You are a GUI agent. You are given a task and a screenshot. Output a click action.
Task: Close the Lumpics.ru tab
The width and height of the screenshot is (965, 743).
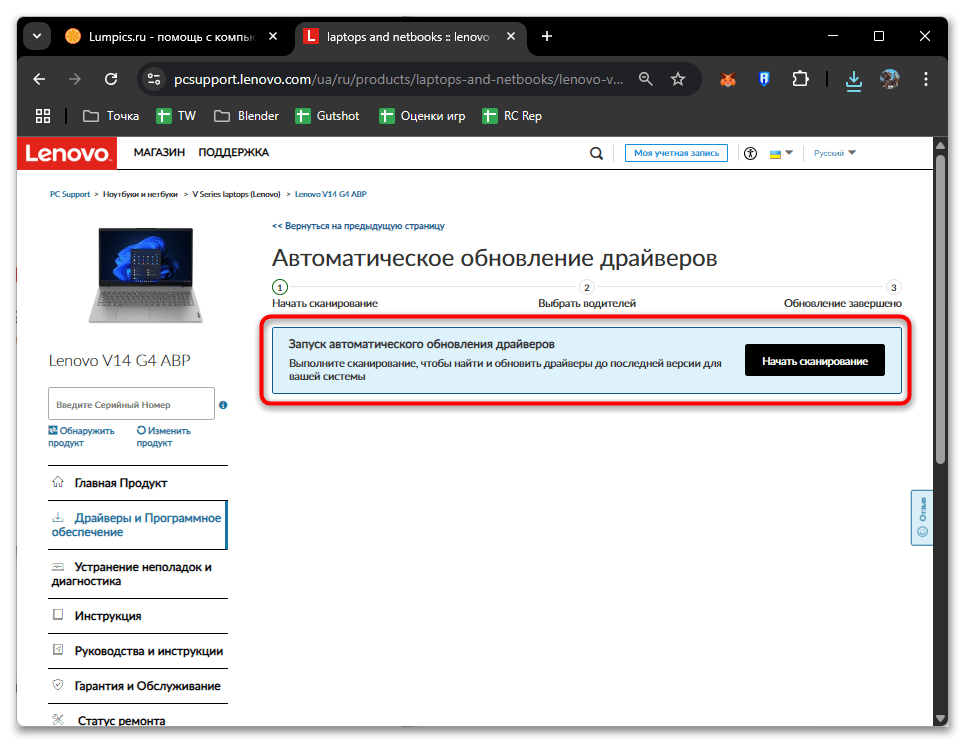coord(273,36)
